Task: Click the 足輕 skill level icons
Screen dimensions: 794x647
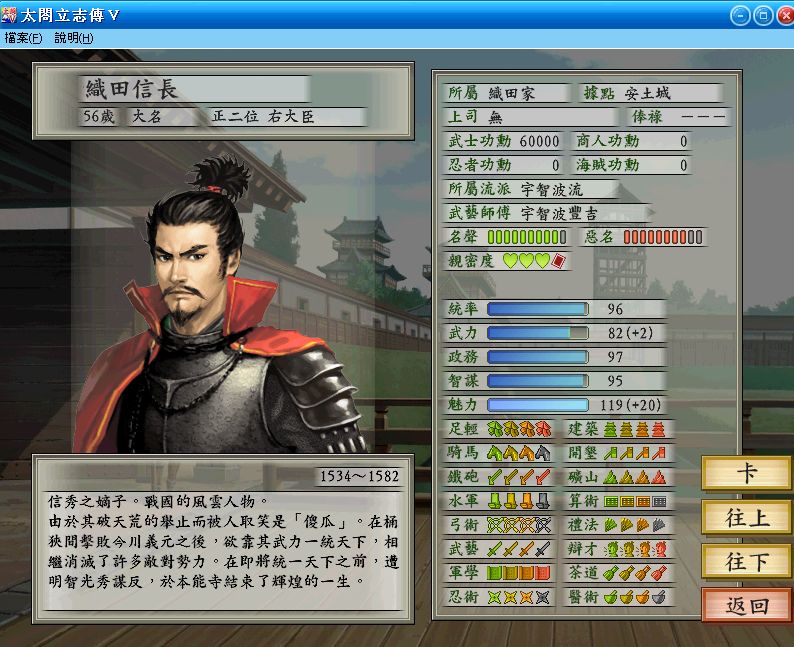Action: [519, 429]
